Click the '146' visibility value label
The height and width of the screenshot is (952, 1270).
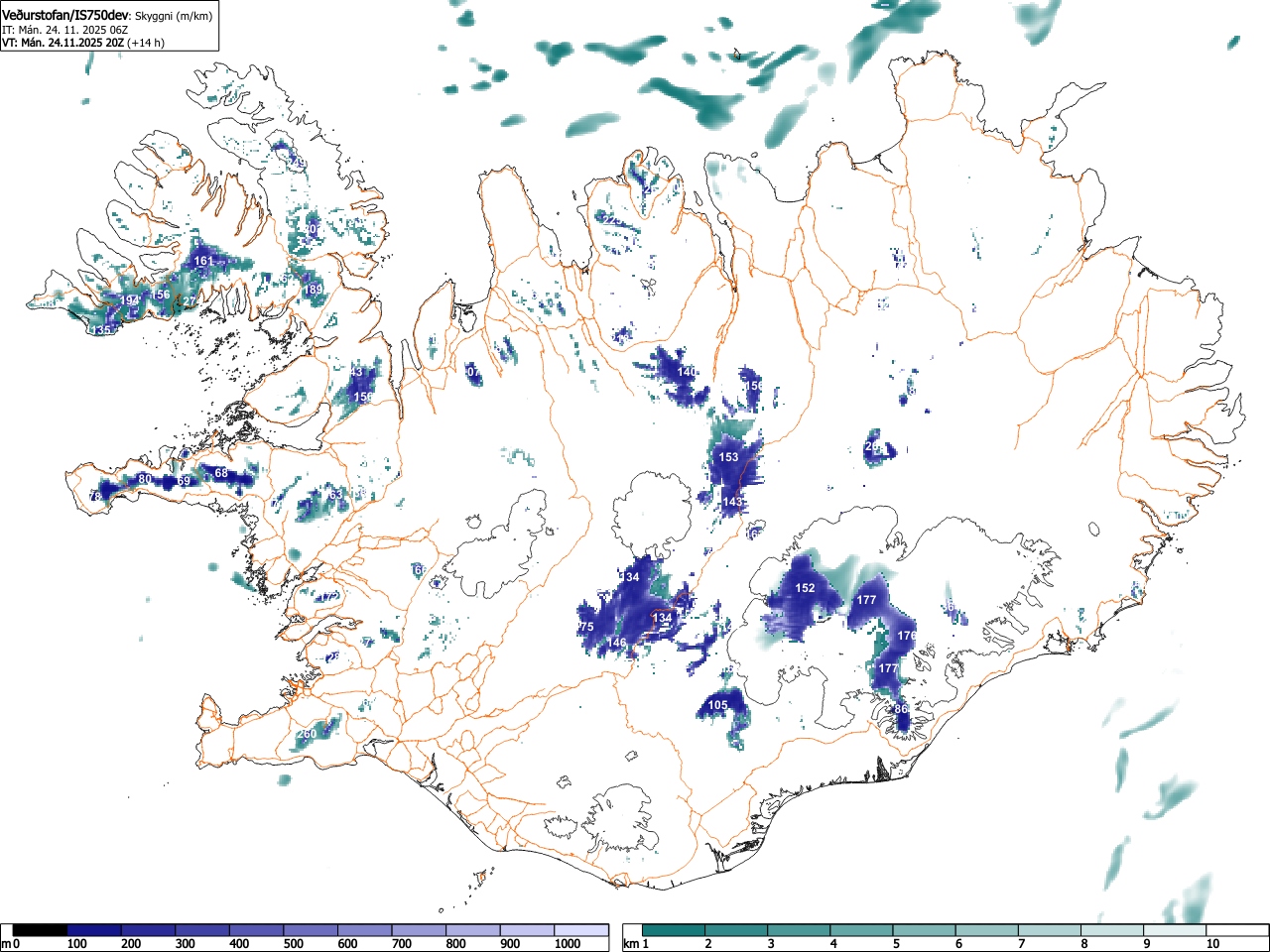click(x=617, y=643)
